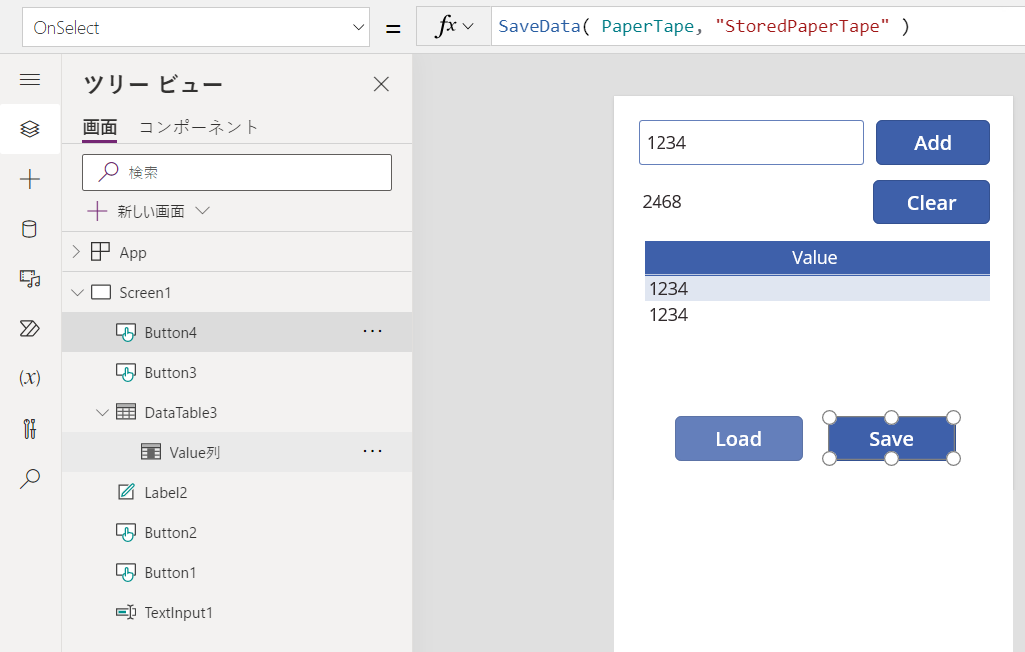This screenshot has height=652, width=1025.
Task: Click the DataTable3 table icon in tree
Action: (x=126, y=411)
